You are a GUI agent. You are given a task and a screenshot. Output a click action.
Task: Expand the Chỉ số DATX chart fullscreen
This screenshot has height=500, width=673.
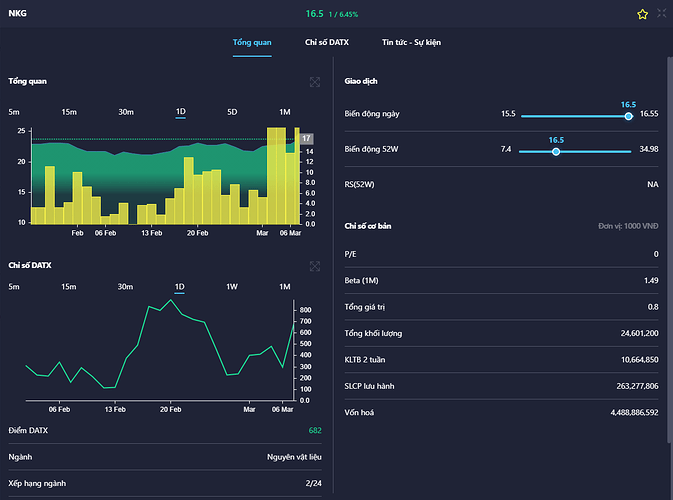click(x=315, y=266)
